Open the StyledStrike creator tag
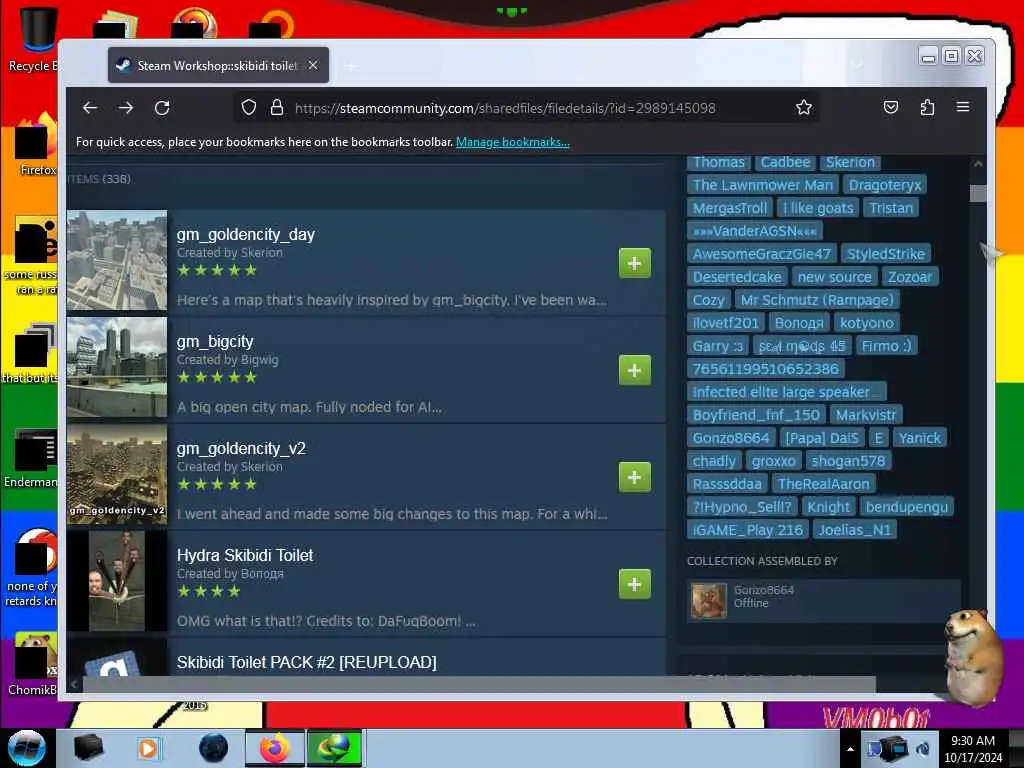 [886, 253]
